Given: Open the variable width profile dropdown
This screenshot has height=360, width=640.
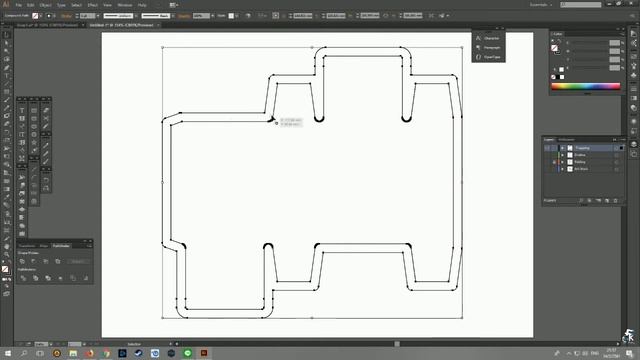Looking at the screenshot, I should coord(136,16).
